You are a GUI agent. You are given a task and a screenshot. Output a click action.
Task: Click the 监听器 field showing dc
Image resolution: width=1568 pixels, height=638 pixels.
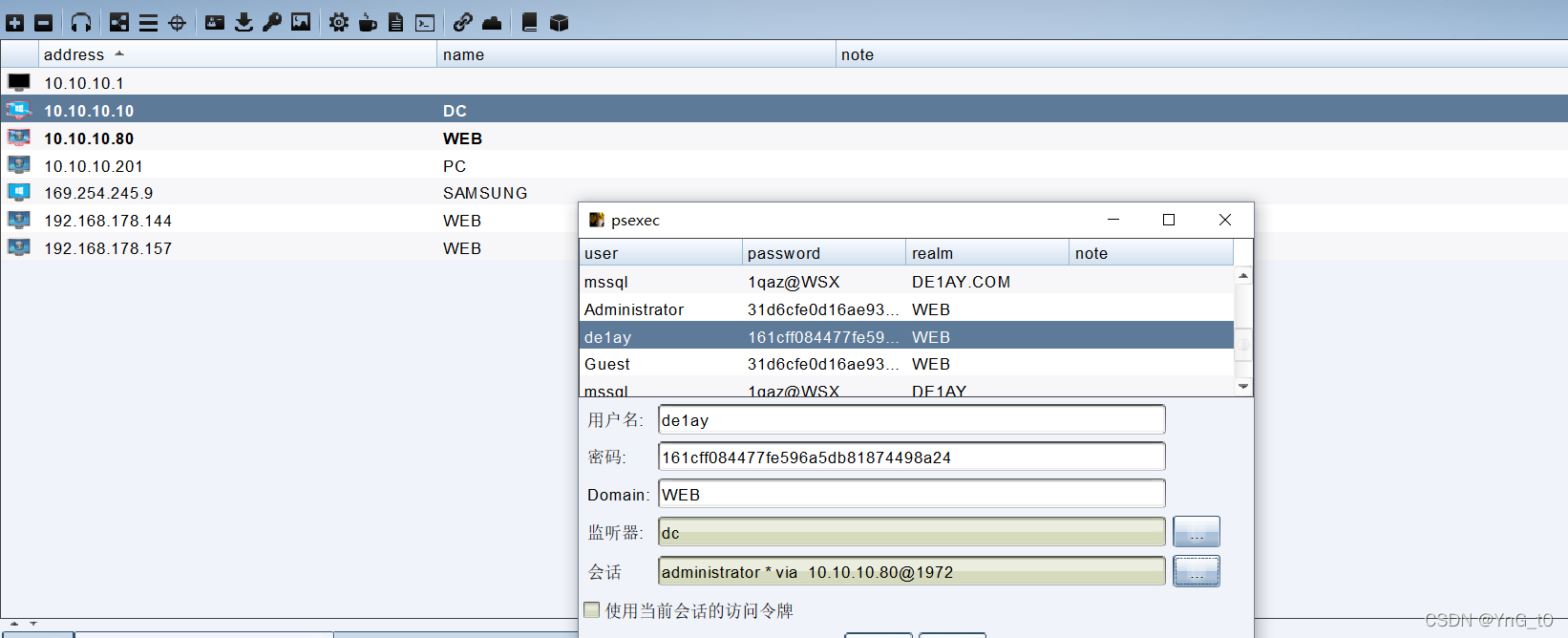[912, 532]
